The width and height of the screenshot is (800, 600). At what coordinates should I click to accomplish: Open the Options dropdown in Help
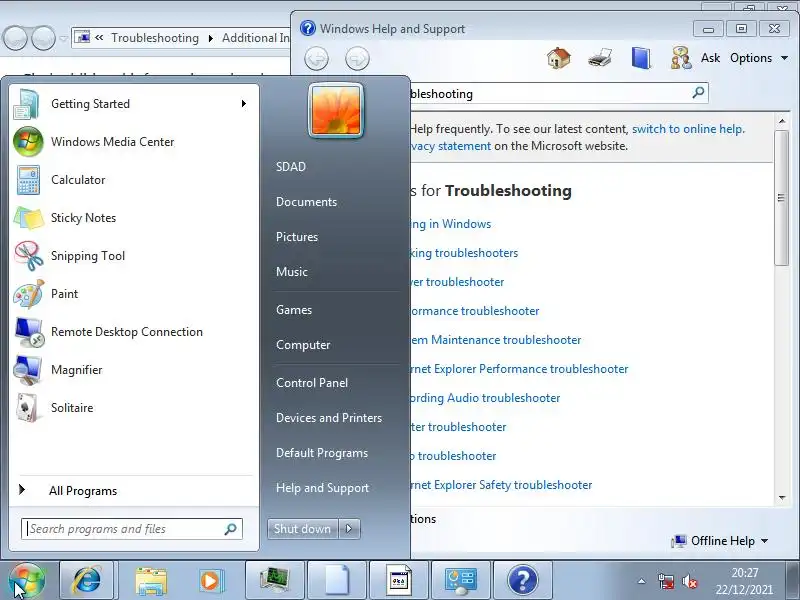tap(759, 58)
